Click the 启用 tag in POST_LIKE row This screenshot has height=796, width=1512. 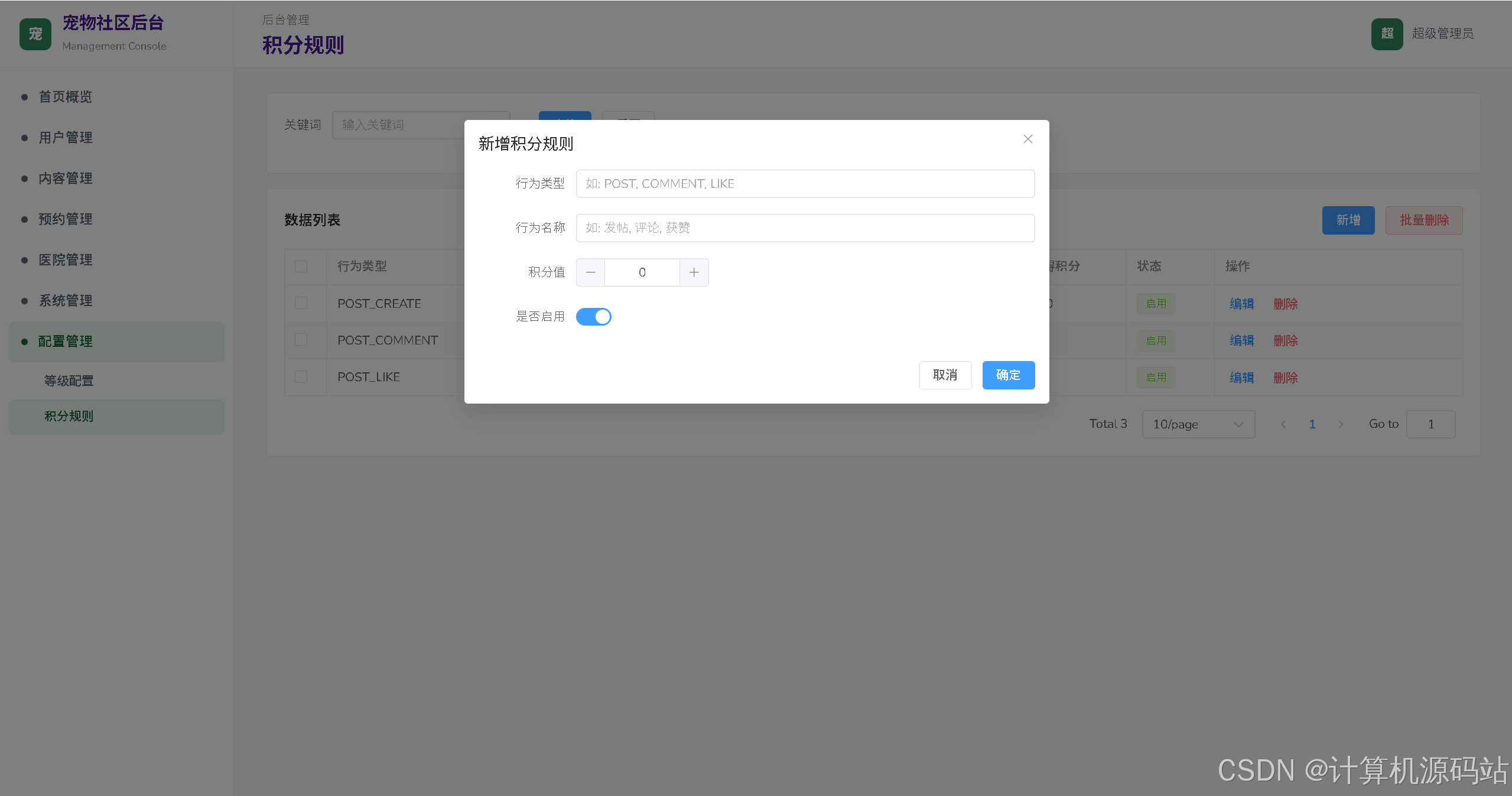pyautogui.click(x=1156, y=378)
